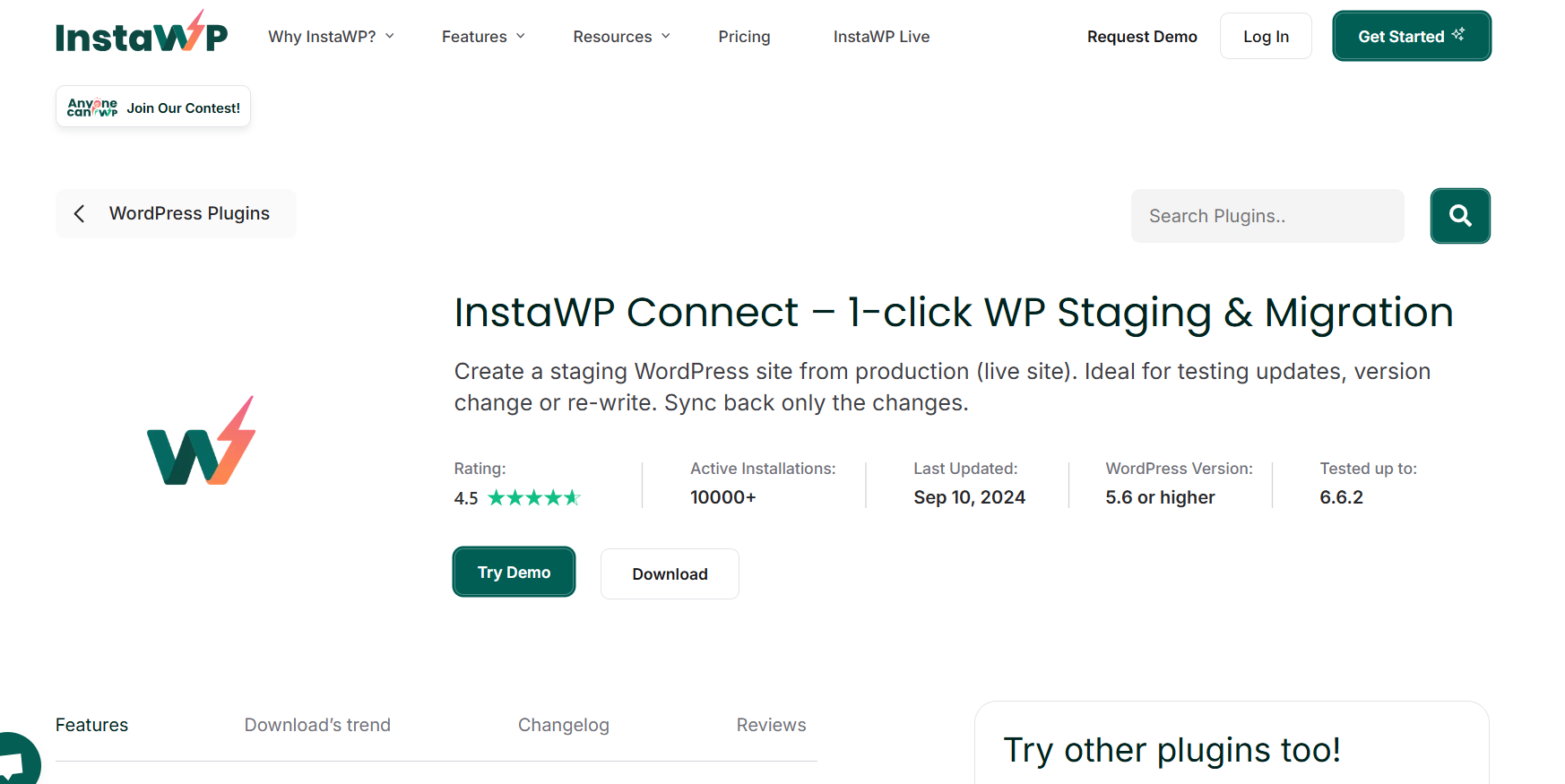Viewport: 1565px width, 784px height.
Task: Click the Download button
Action: click(x=670, y=573)
